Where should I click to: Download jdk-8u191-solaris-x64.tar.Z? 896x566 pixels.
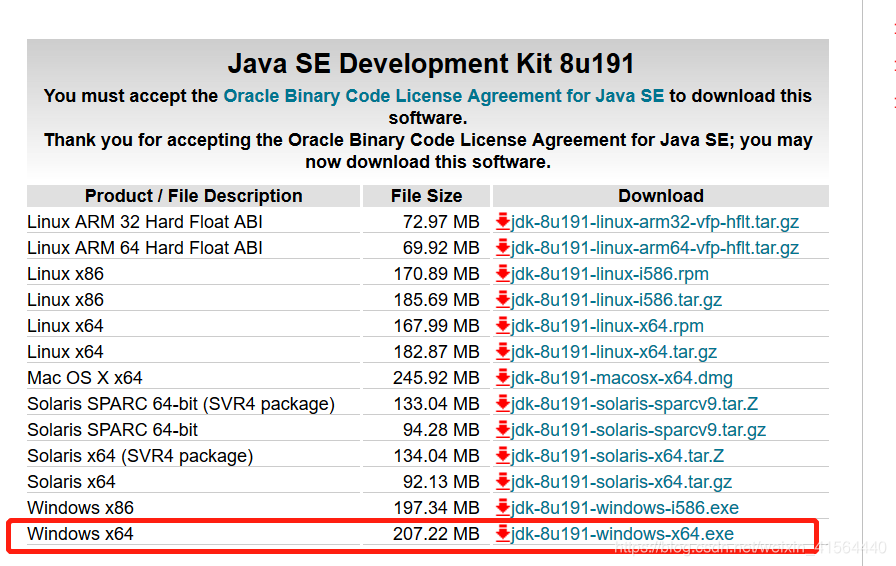[618, 456]
